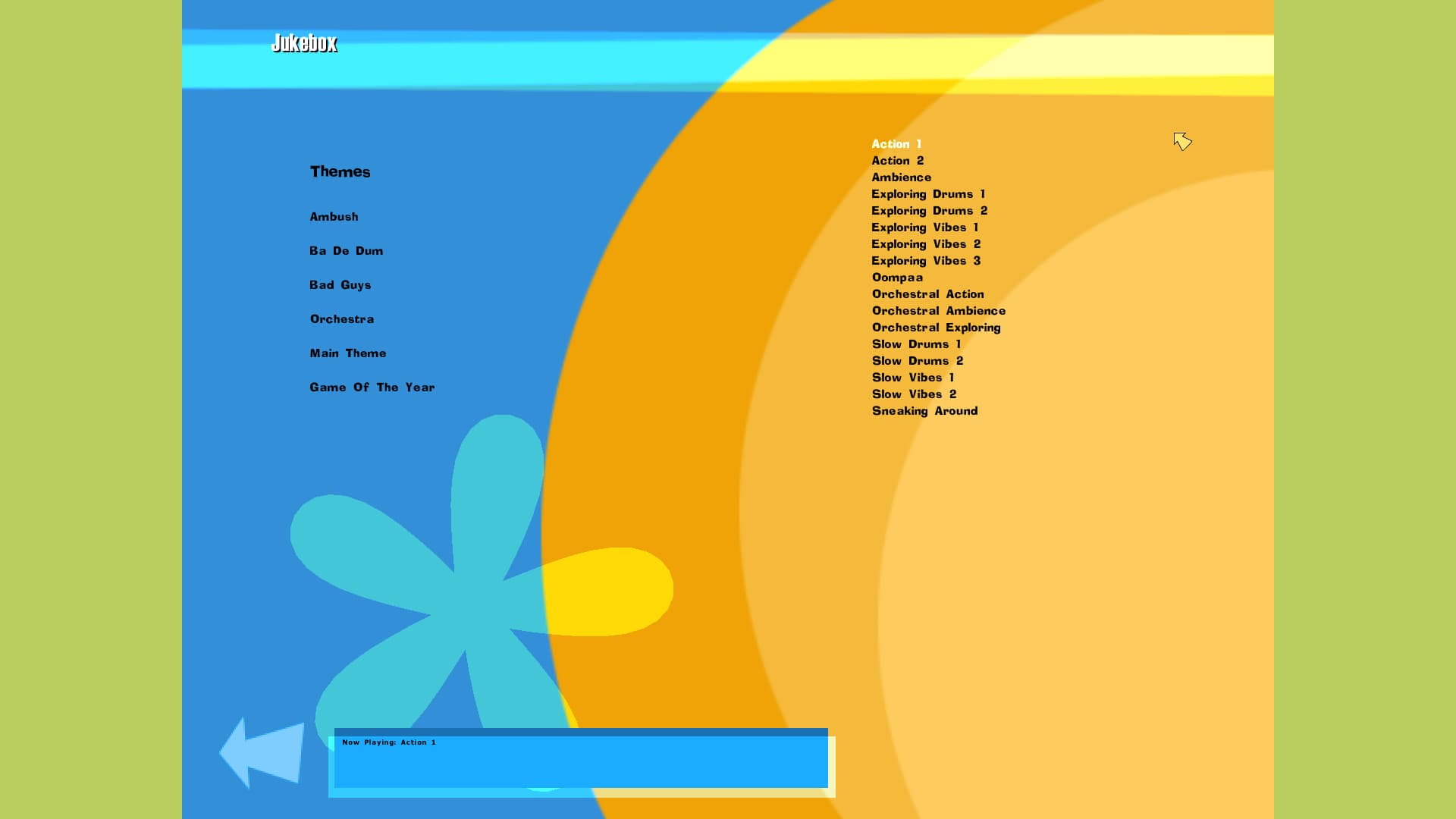1456x819 pixels.
Task: Click the back arrow icon
Action: pos(262,753)
